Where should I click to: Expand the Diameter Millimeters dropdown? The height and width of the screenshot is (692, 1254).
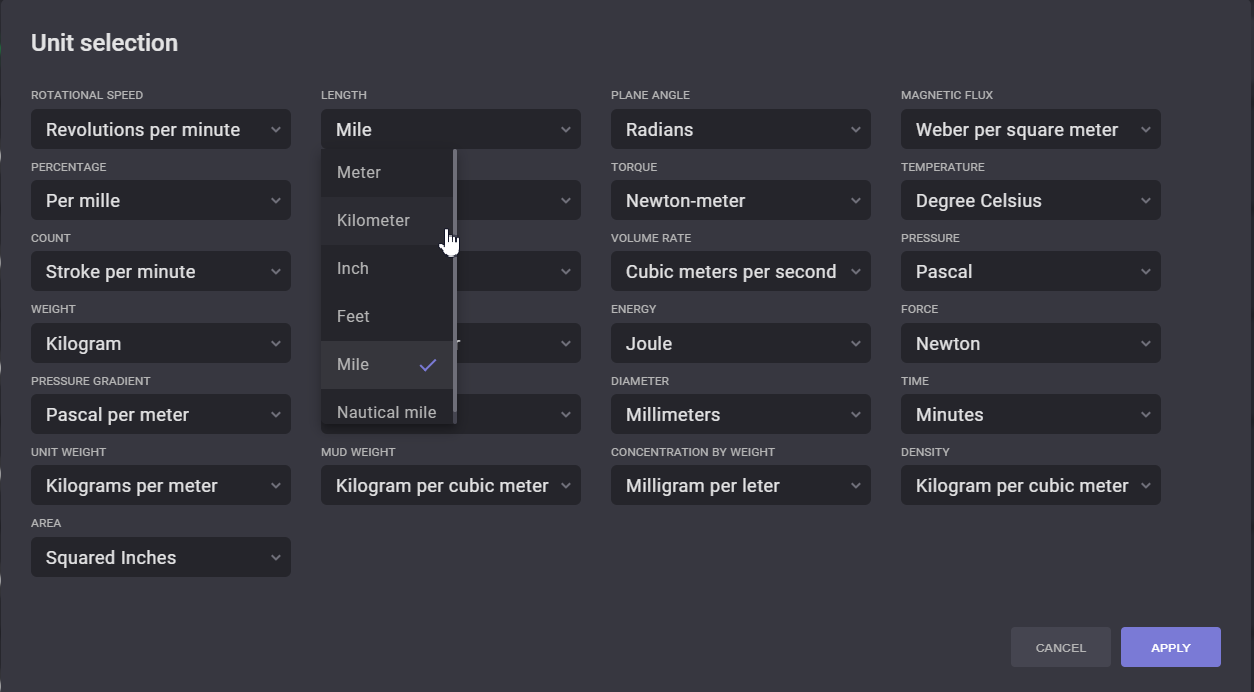point(740,415)
